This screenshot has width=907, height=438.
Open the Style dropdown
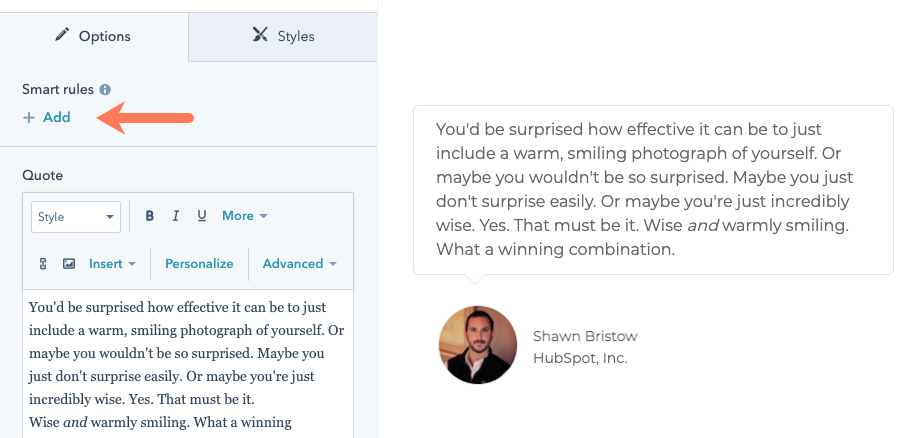pyautogui.click(x=76, y=217)
